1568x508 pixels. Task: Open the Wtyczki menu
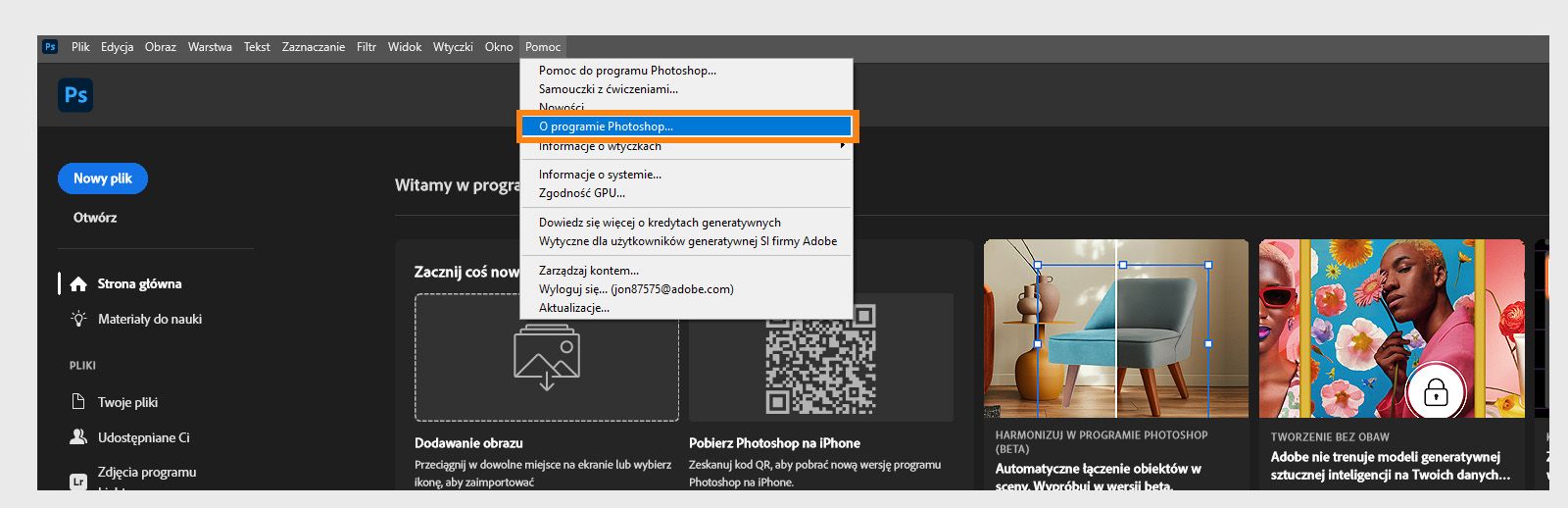(x=453, y=47)
